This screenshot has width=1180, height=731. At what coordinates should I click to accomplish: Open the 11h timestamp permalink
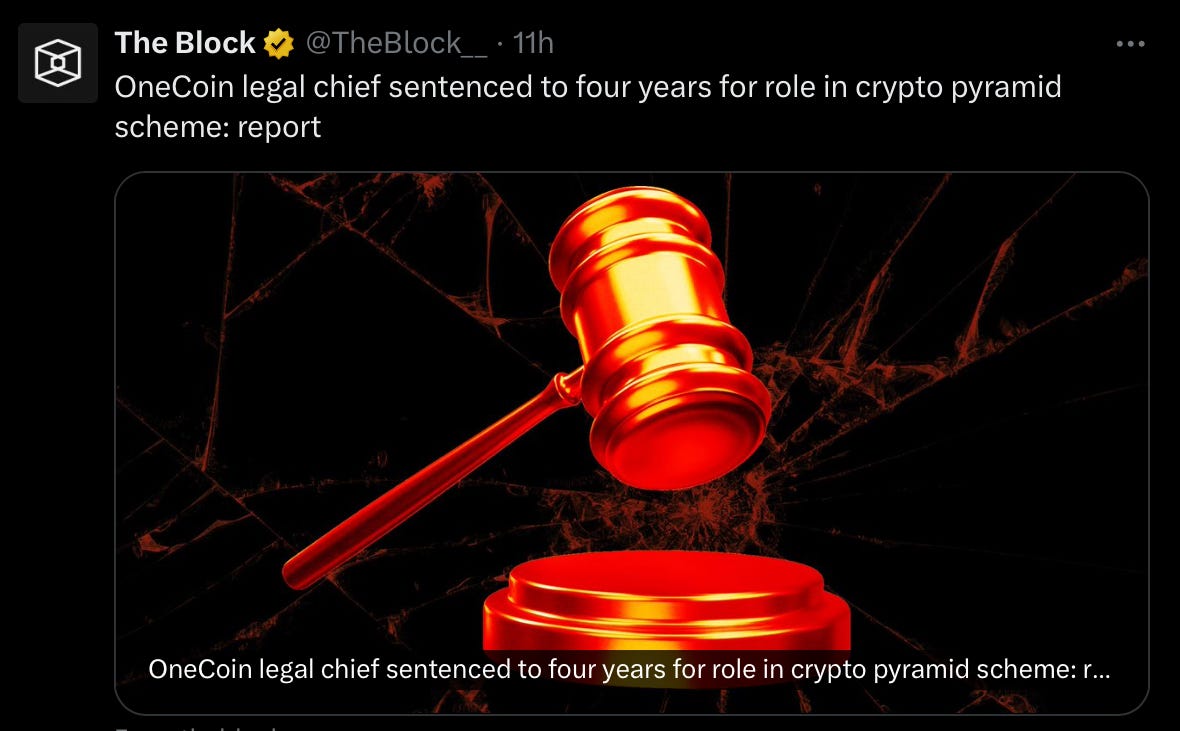tap(533, 44)
